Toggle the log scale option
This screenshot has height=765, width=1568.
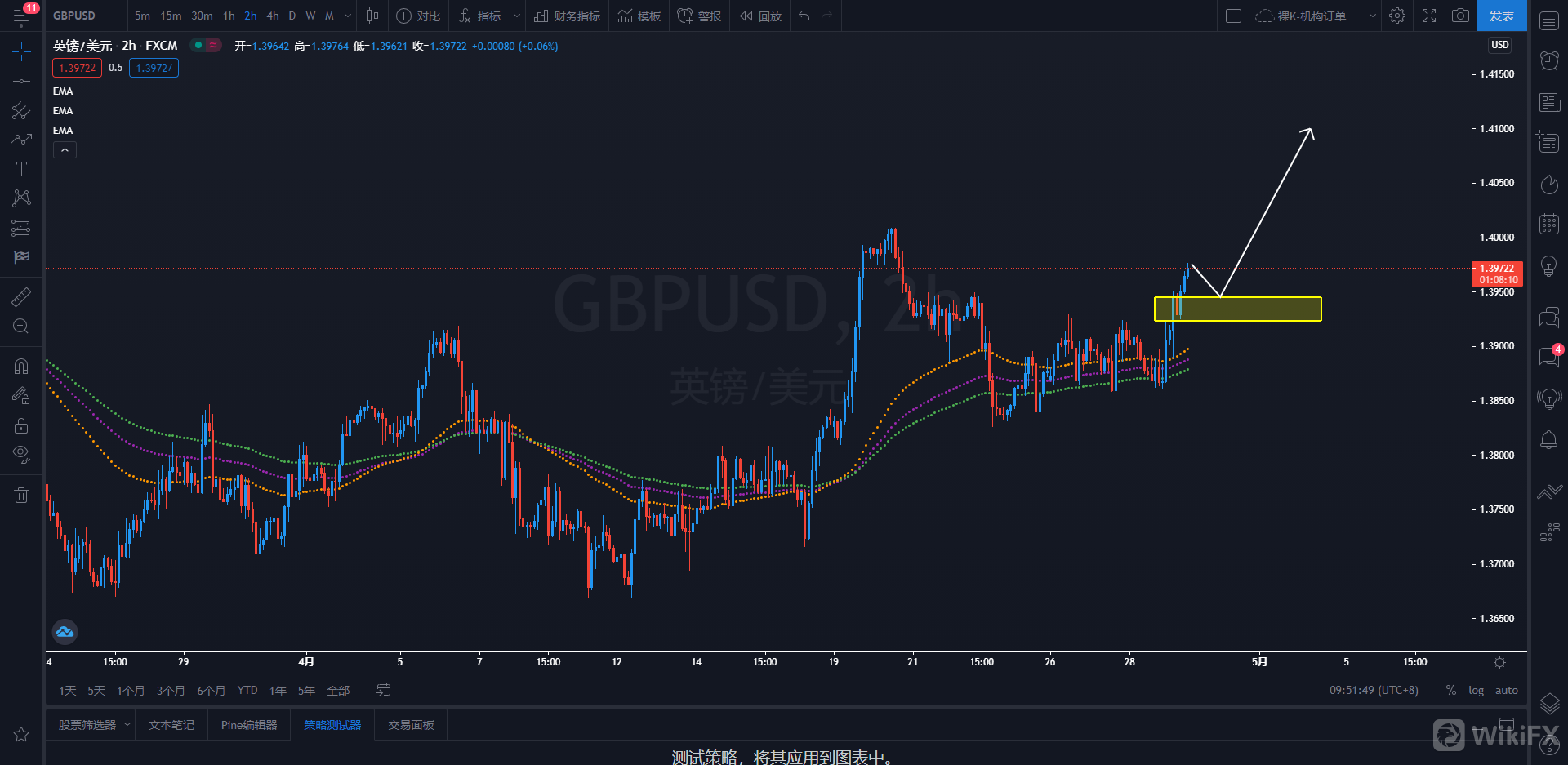pos(1476,691)
